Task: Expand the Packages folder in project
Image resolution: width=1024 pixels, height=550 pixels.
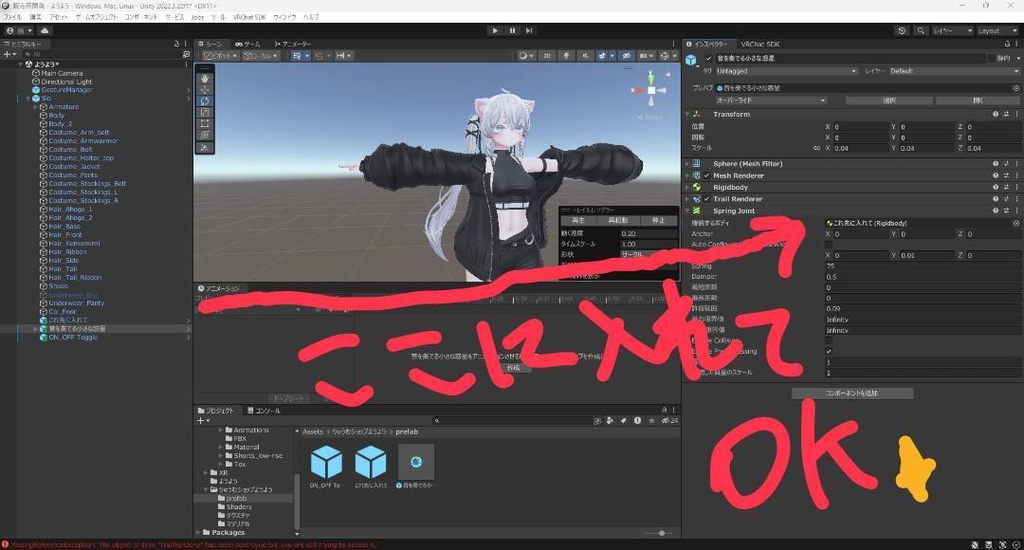Action: (x=199, y=532)
